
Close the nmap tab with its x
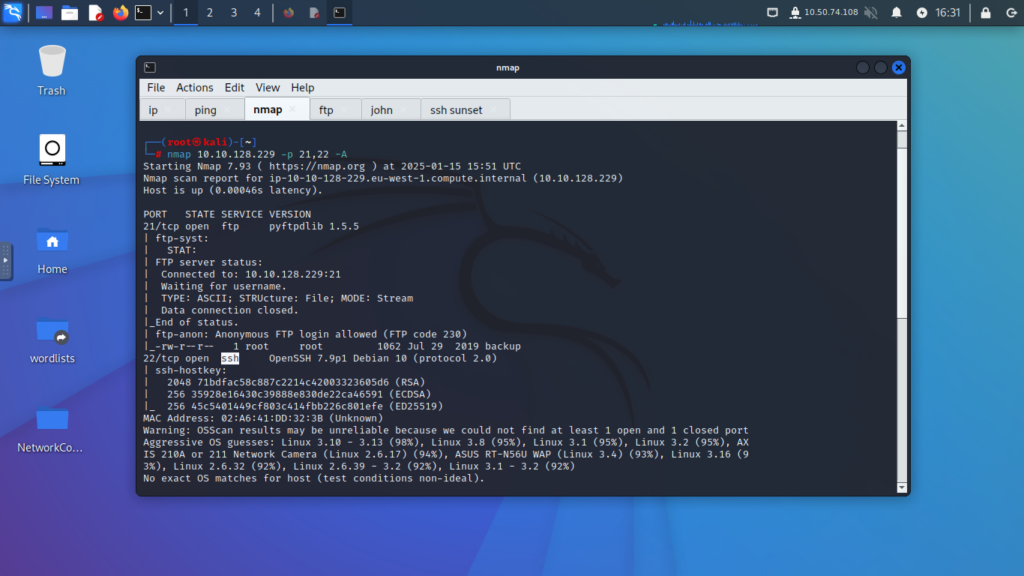292,109
